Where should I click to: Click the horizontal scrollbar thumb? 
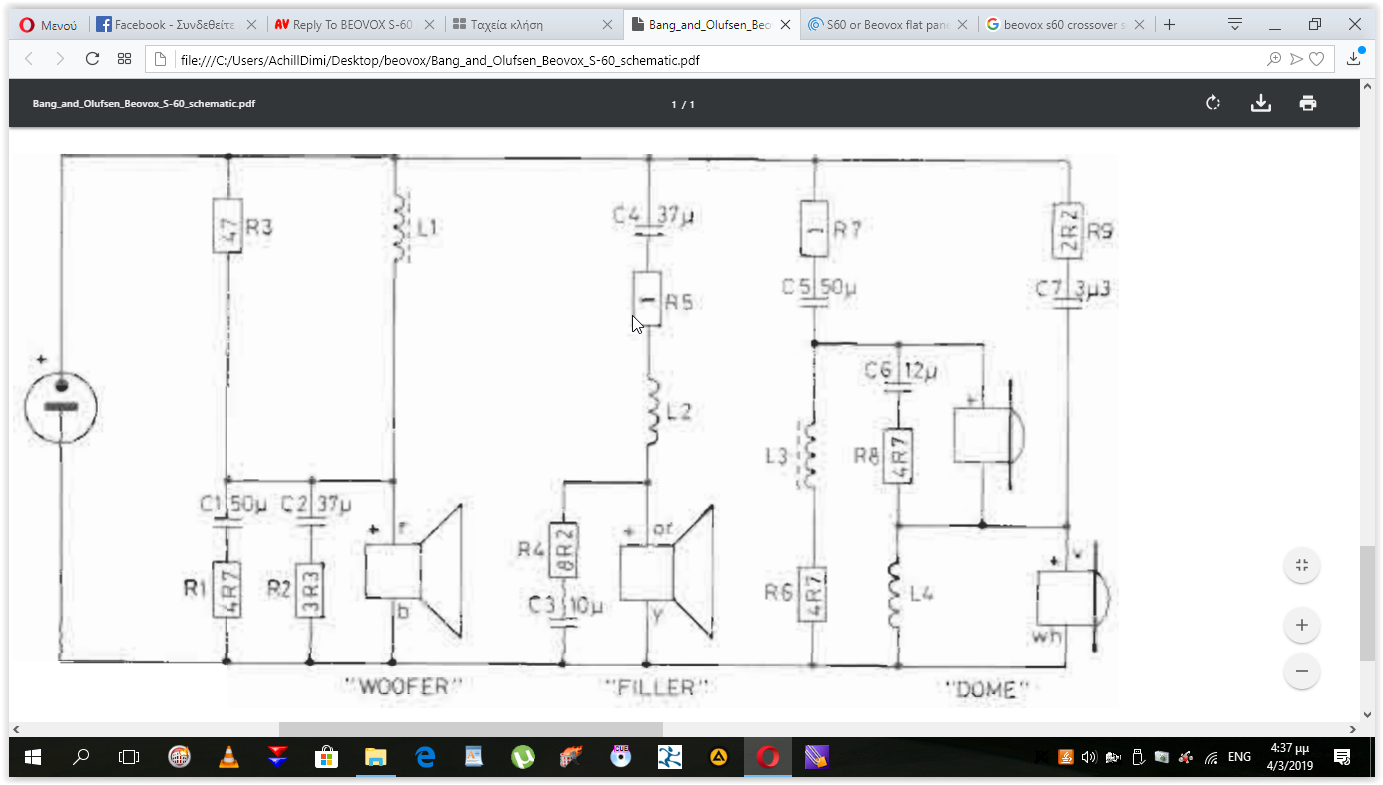coord(470,730)
